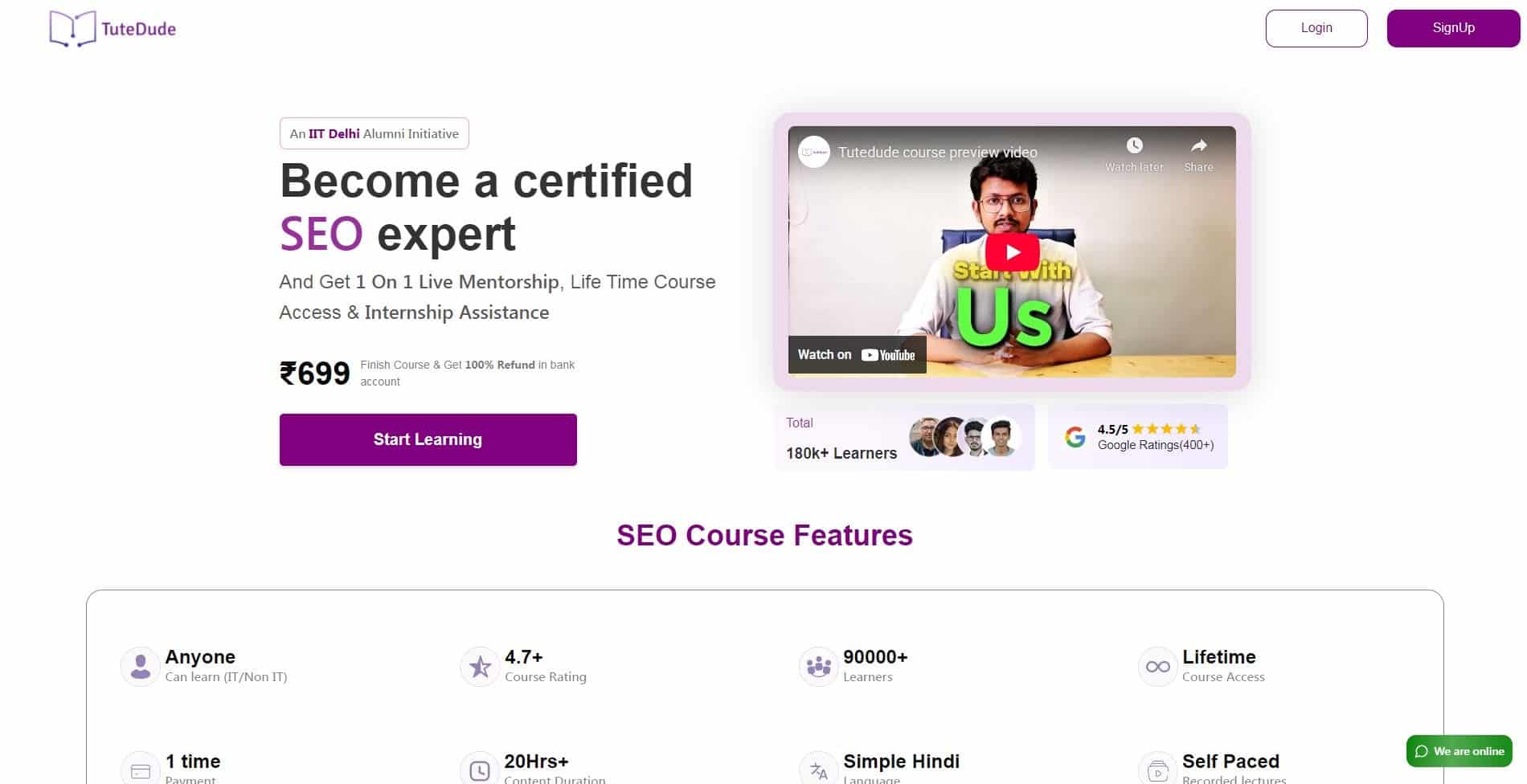Select the infinity icon for Lifetime access
This screenshot has height=784, width=1527.
tap(1157, 666)
